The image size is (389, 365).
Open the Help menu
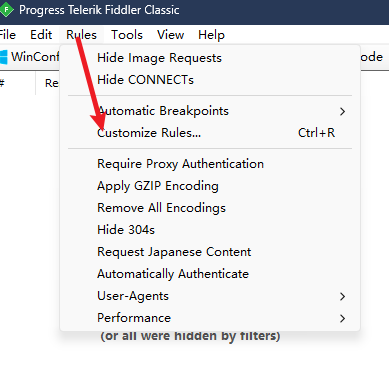(211, 35)
